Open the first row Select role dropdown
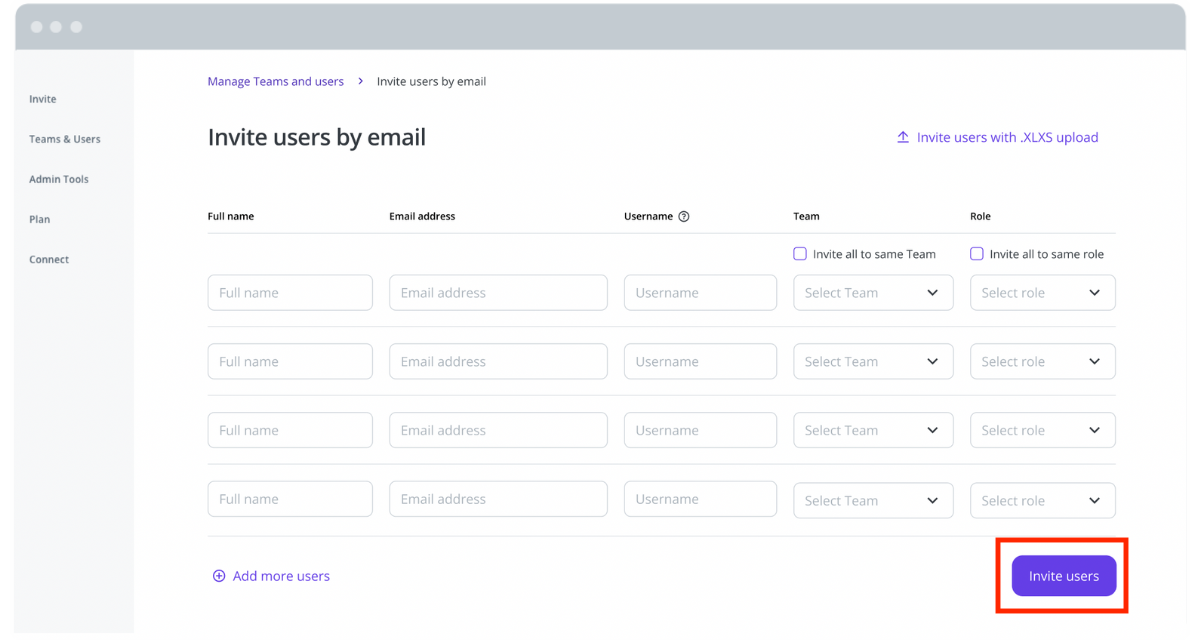This screenshot has height=640, width=1200. (1043, 293)
